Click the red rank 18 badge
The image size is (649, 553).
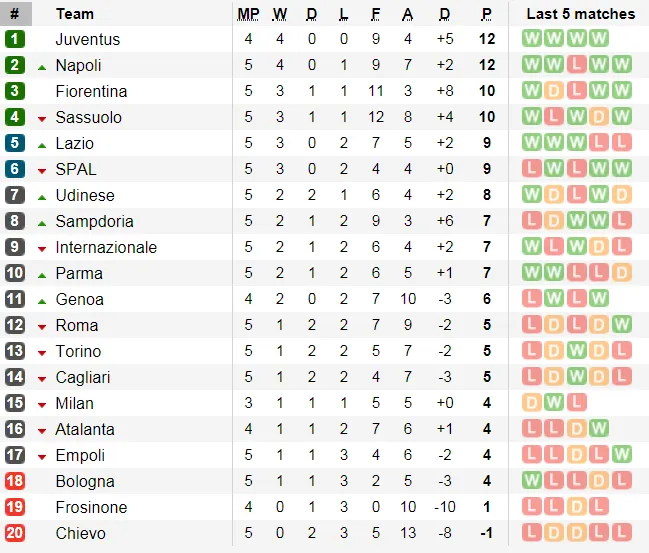click(15, 481)
